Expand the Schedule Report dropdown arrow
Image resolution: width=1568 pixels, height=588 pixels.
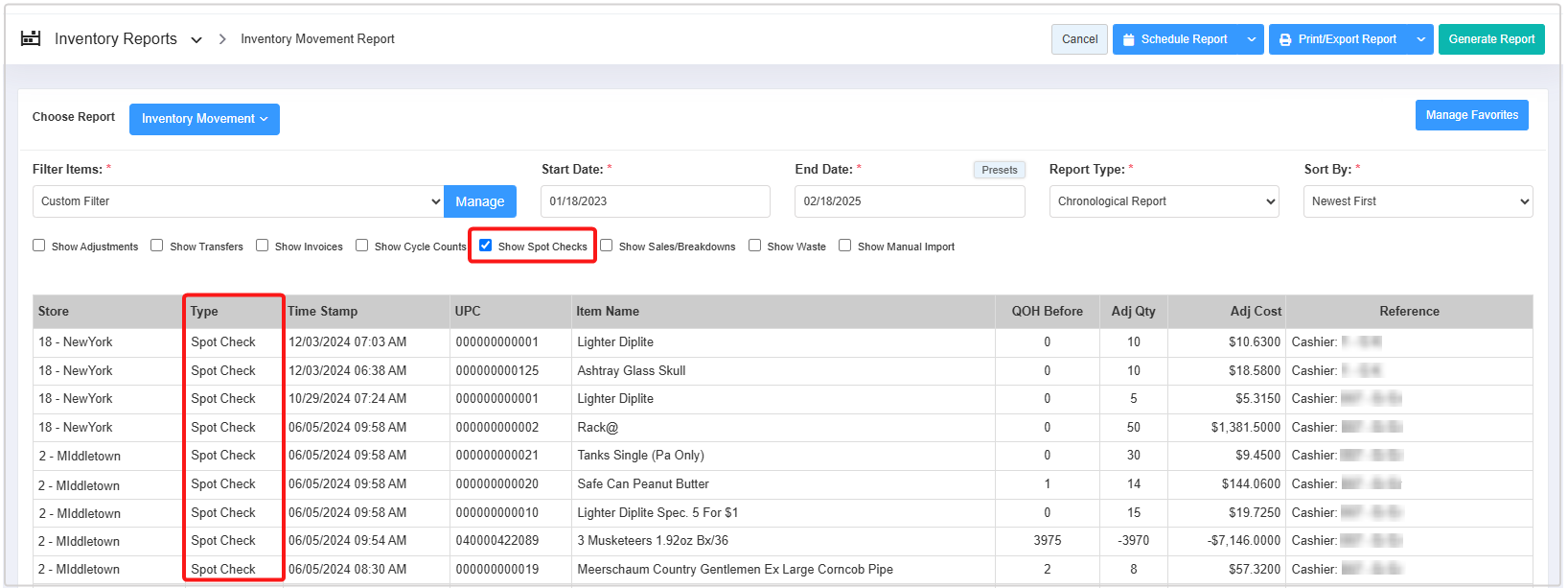tap(1251, 39)
